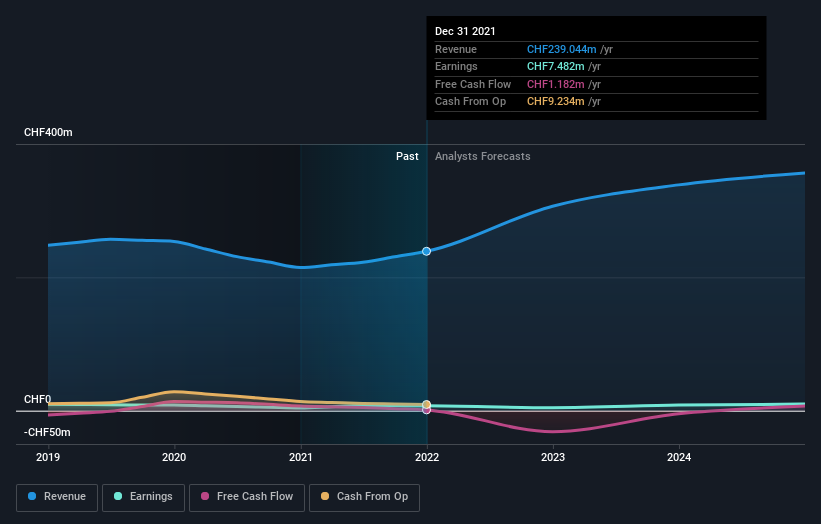
Task: Click the -CHF50m y-axis label
Action: point(47,432)
